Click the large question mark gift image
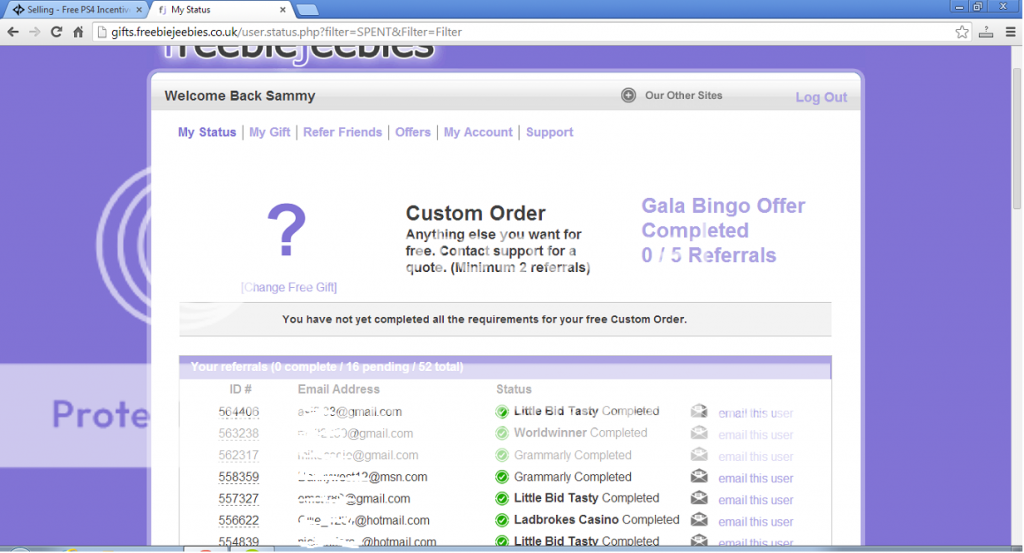The width and height of the screenshot is (1024, 553). (287, 230)
